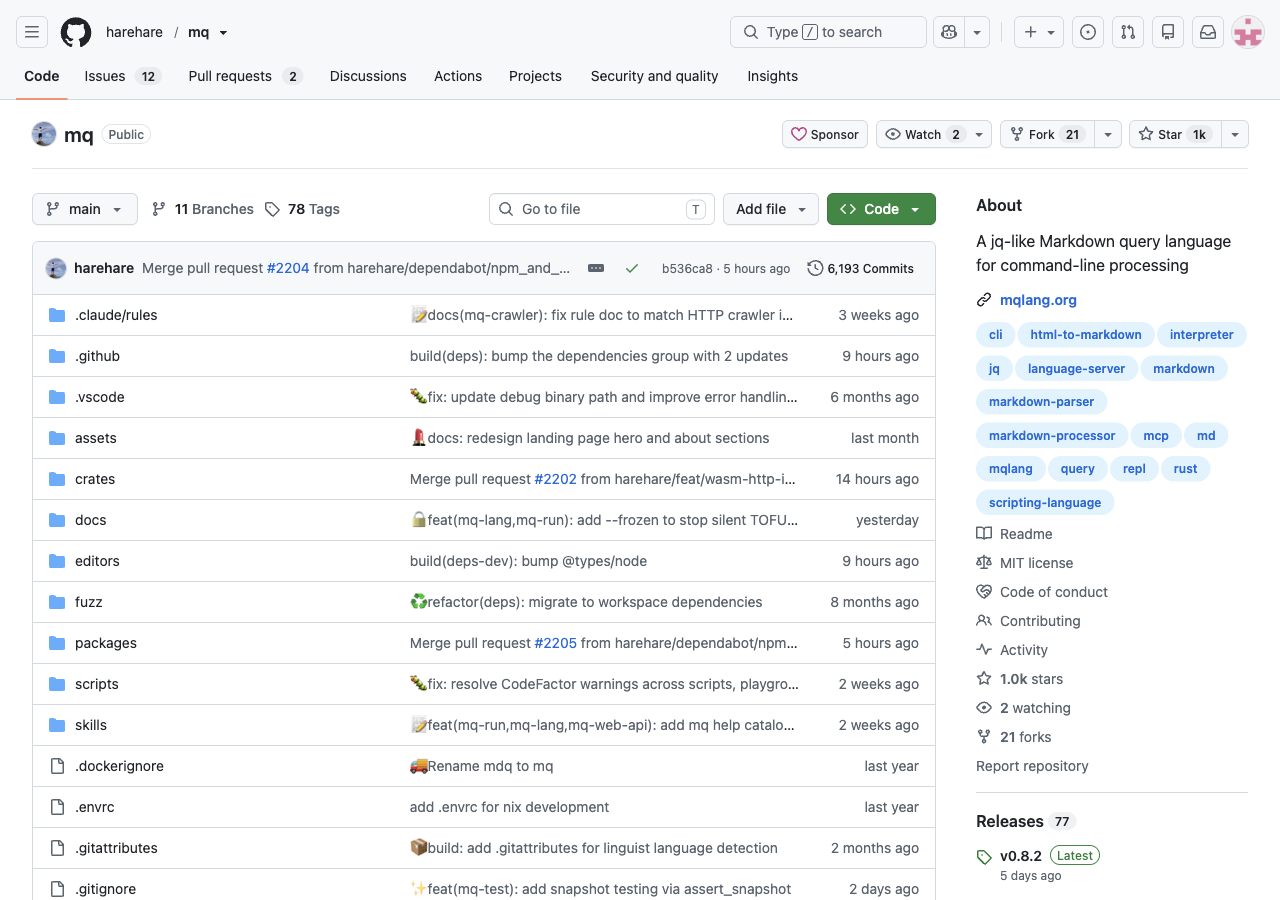This screenshot has height=900, width=1280.
Task: Select the rust topic tag
Action: [x=1185, y=468]
